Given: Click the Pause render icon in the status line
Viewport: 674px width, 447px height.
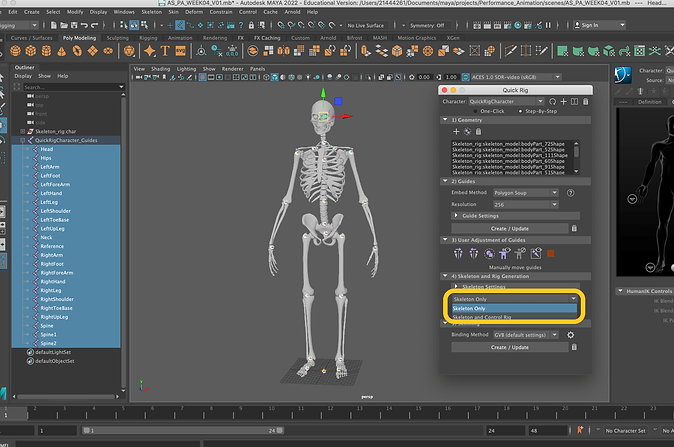Looking at the screenshot, I should [x=548, y=25].
